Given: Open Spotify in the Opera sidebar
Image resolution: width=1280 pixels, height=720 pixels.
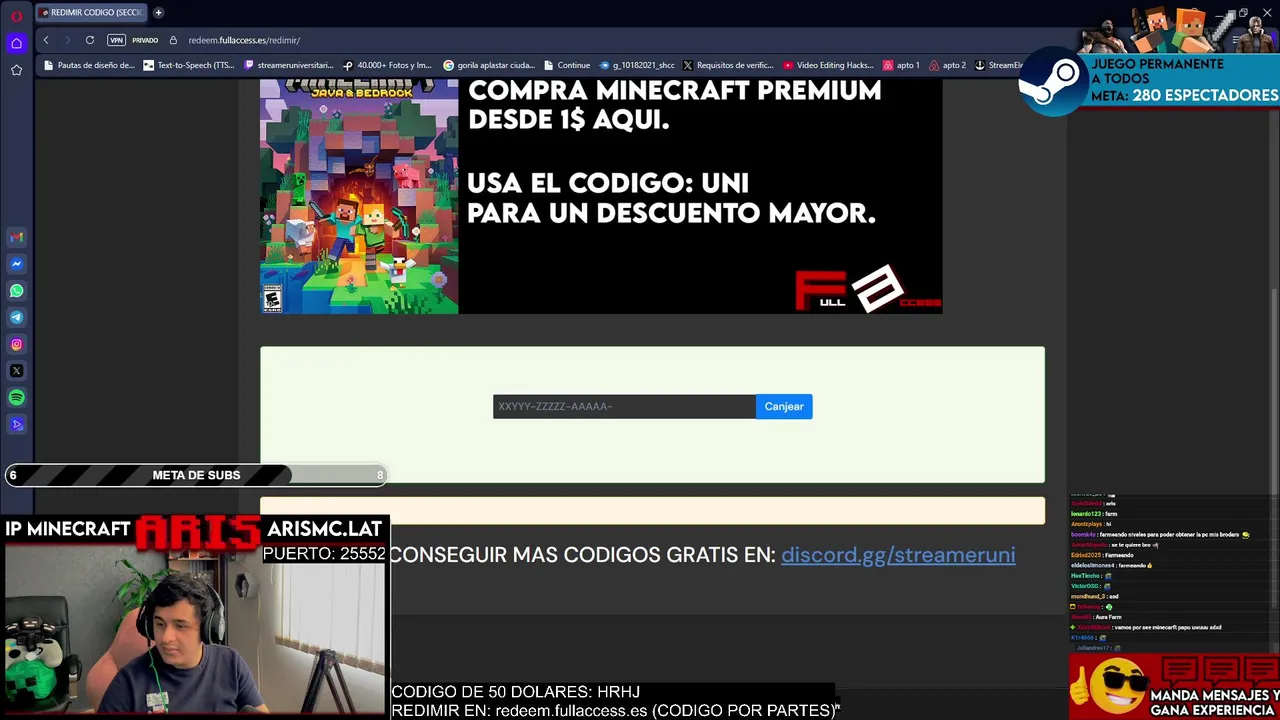Looking at the screenshot, I should tap(16, 398).
